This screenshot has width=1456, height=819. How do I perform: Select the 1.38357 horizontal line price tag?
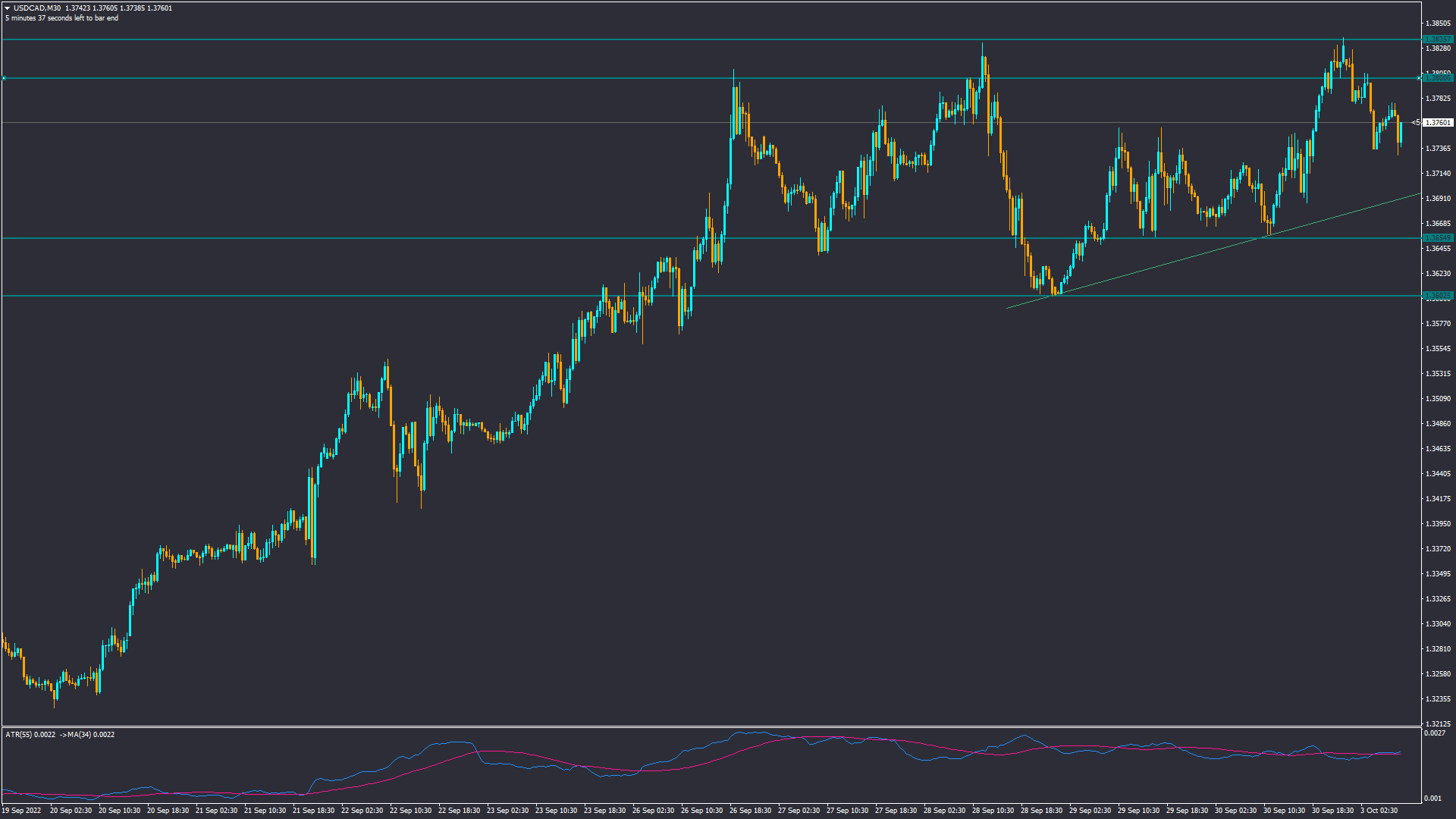coord(1437,39)
